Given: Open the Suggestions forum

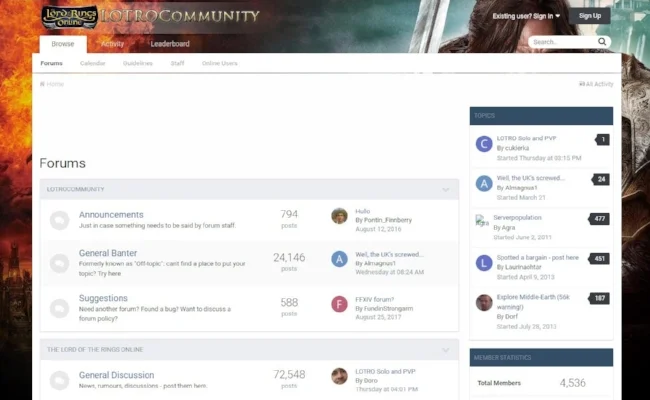Looking at the screenshot, I should point(103,298).
